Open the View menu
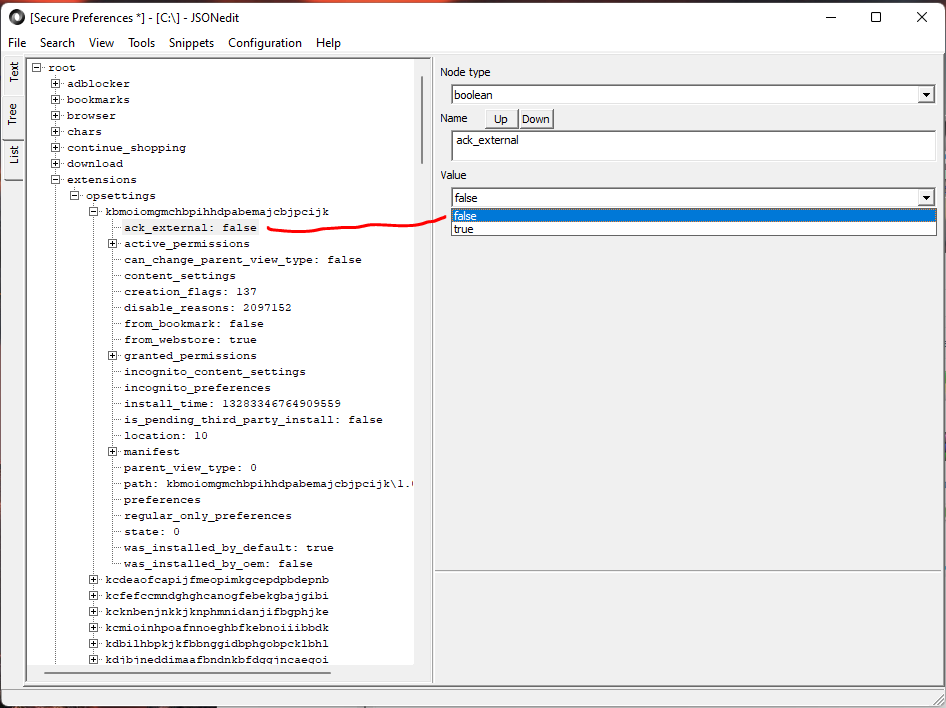Screen dimensions: 946x708 (101, 43)
